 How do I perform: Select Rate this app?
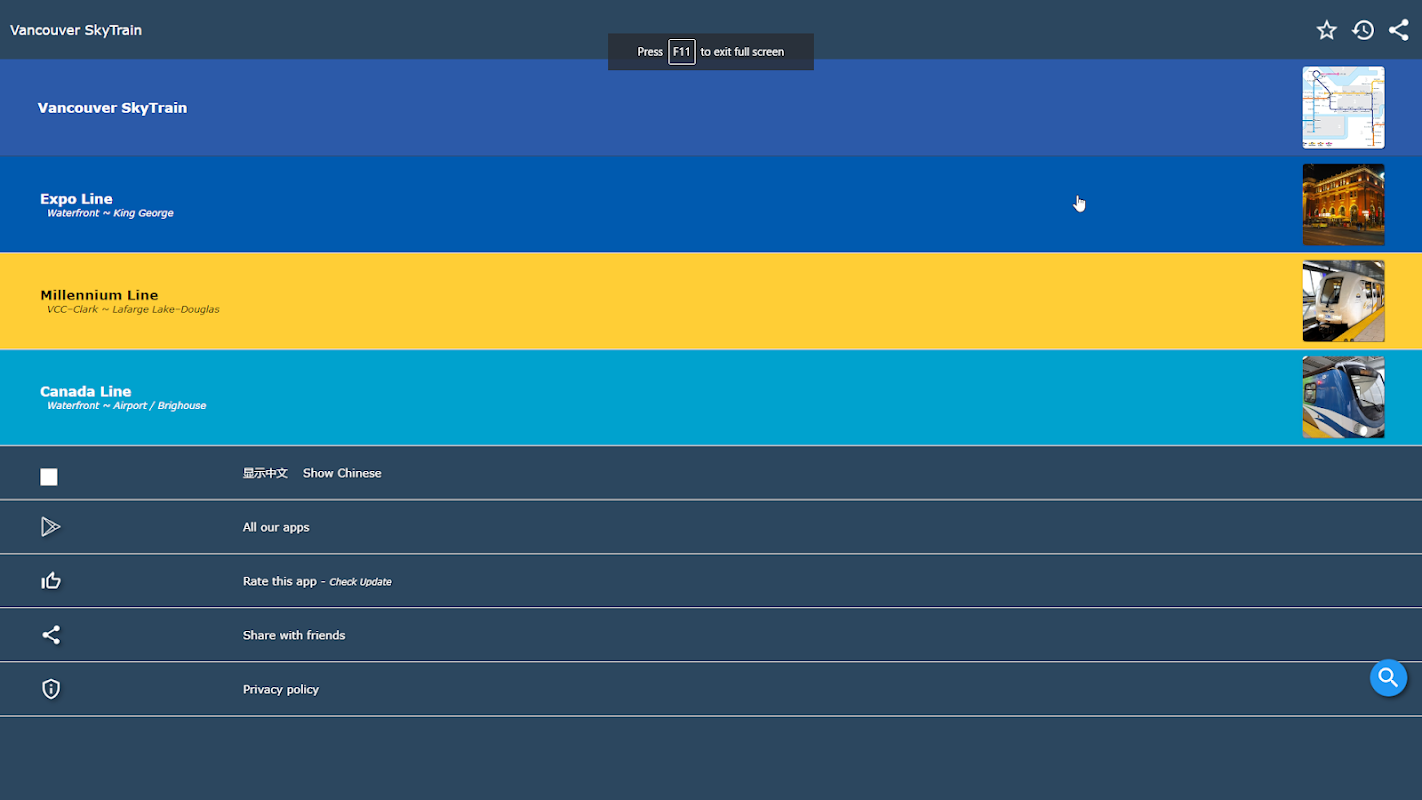point(711,581)
